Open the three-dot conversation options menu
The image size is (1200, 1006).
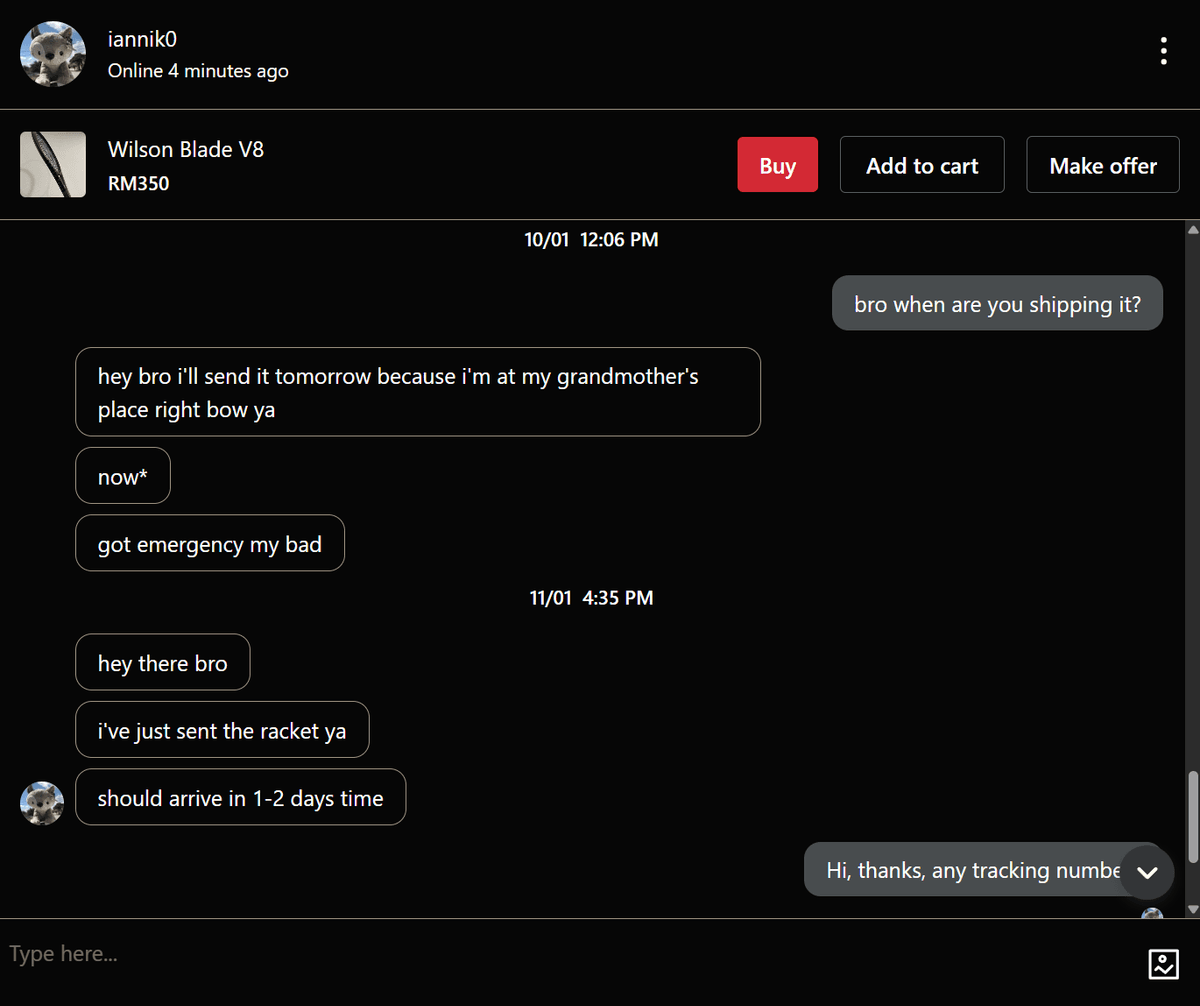pyautogui.click(x=1163, y=50)
